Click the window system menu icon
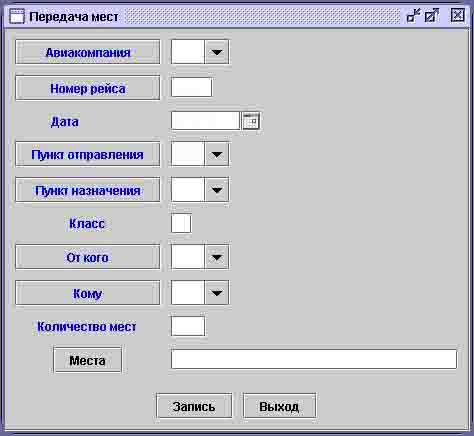 pos(17,16)
